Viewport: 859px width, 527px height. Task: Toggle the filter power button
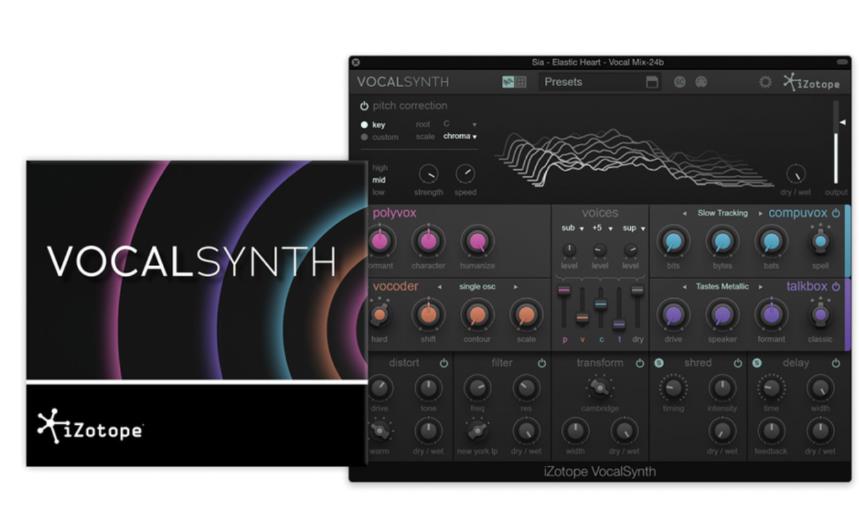542,363
